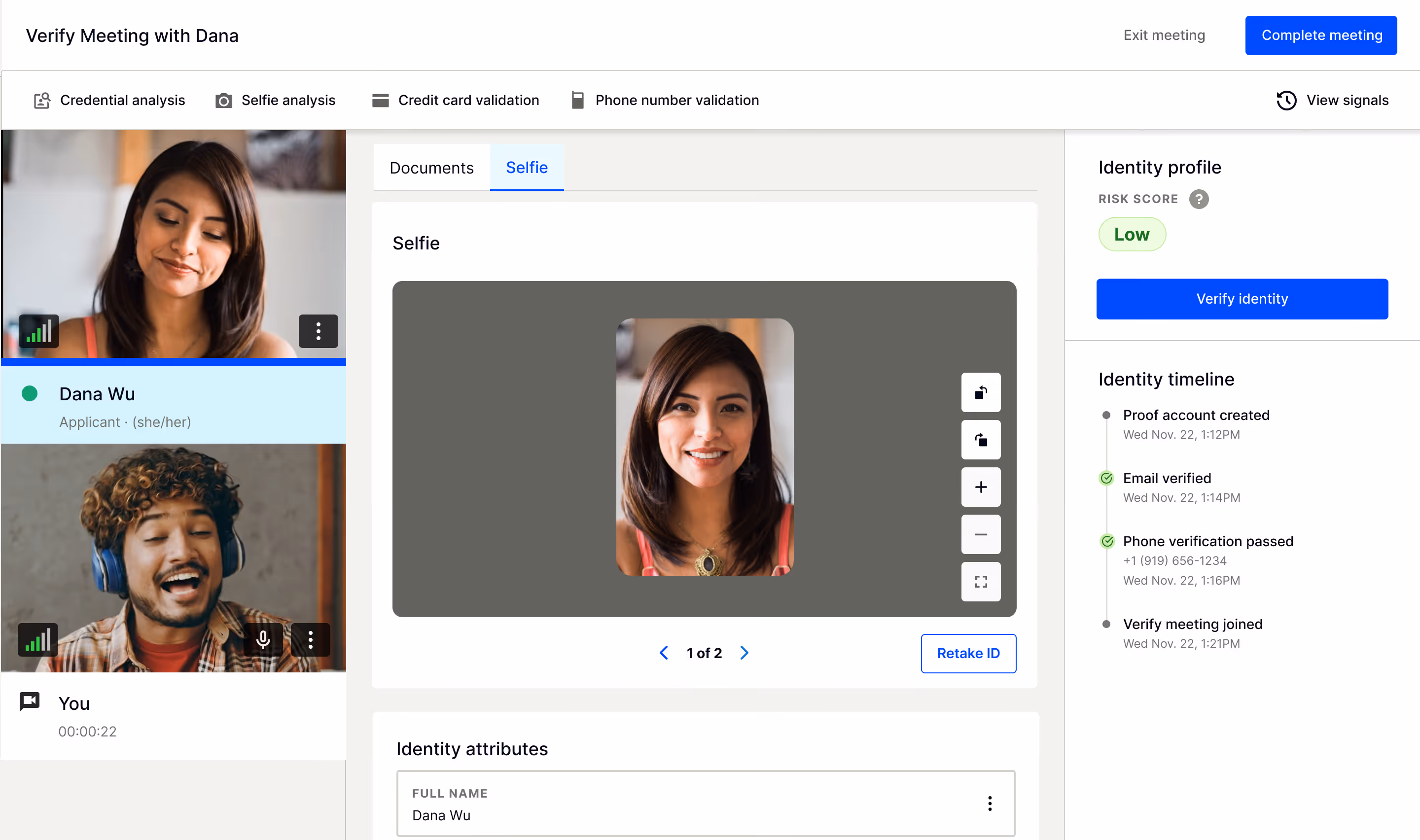Click the Complete meeting button

(x=1321, y=35)
